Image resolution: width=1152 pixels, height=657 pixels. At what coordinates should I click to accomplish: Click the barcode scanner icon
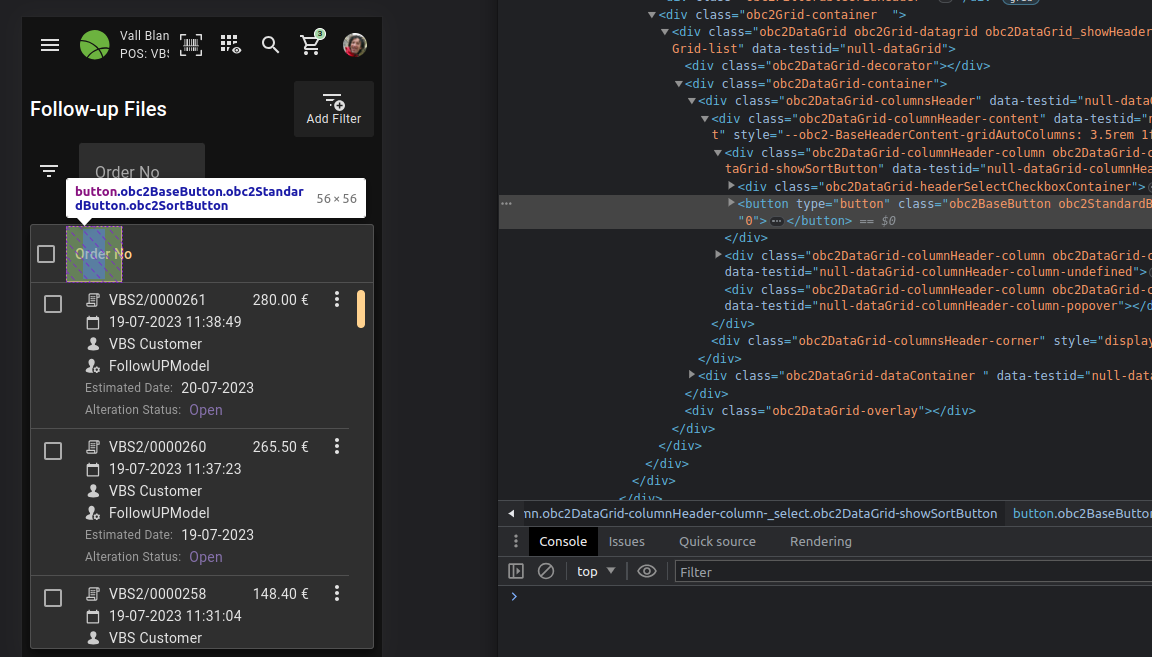pyautogui.click(x=190, y=45)
